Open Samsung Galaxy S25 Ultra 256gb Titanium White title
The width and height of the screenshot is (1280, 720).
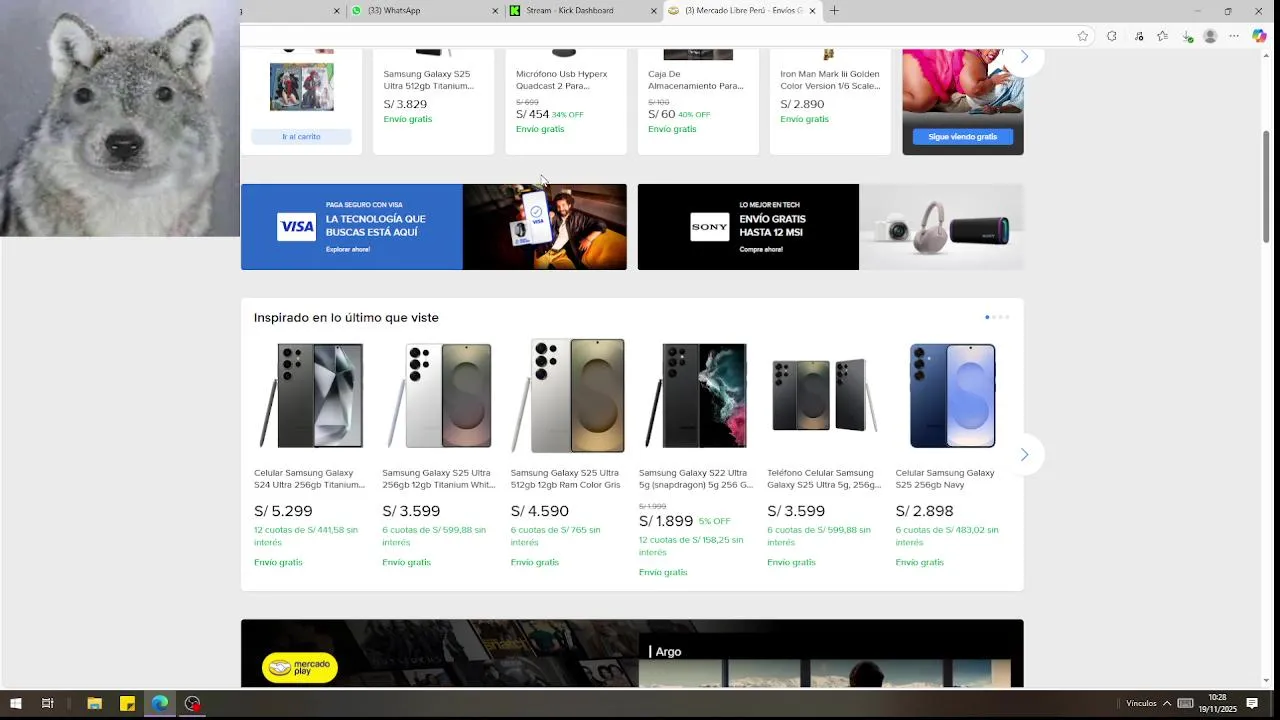click(x=438, y=479)
